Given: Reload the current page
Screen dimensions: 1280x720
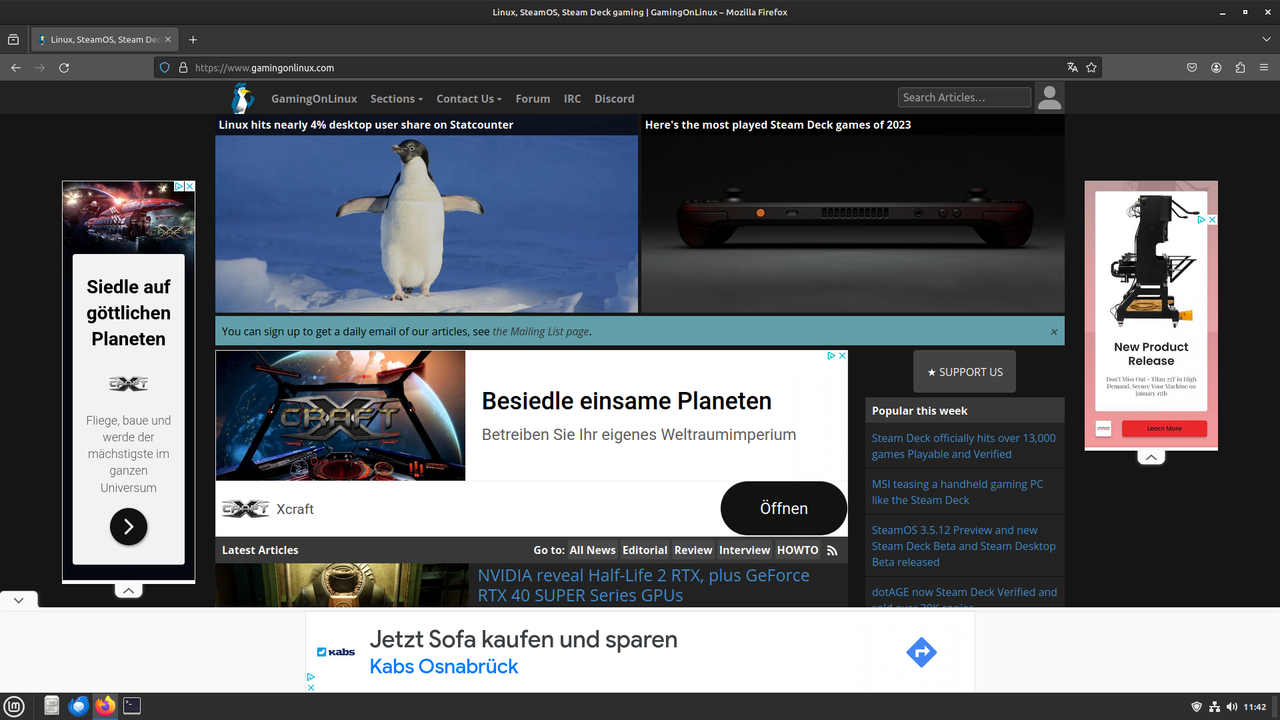Looking at the screenshot, I should pos(64,68).
